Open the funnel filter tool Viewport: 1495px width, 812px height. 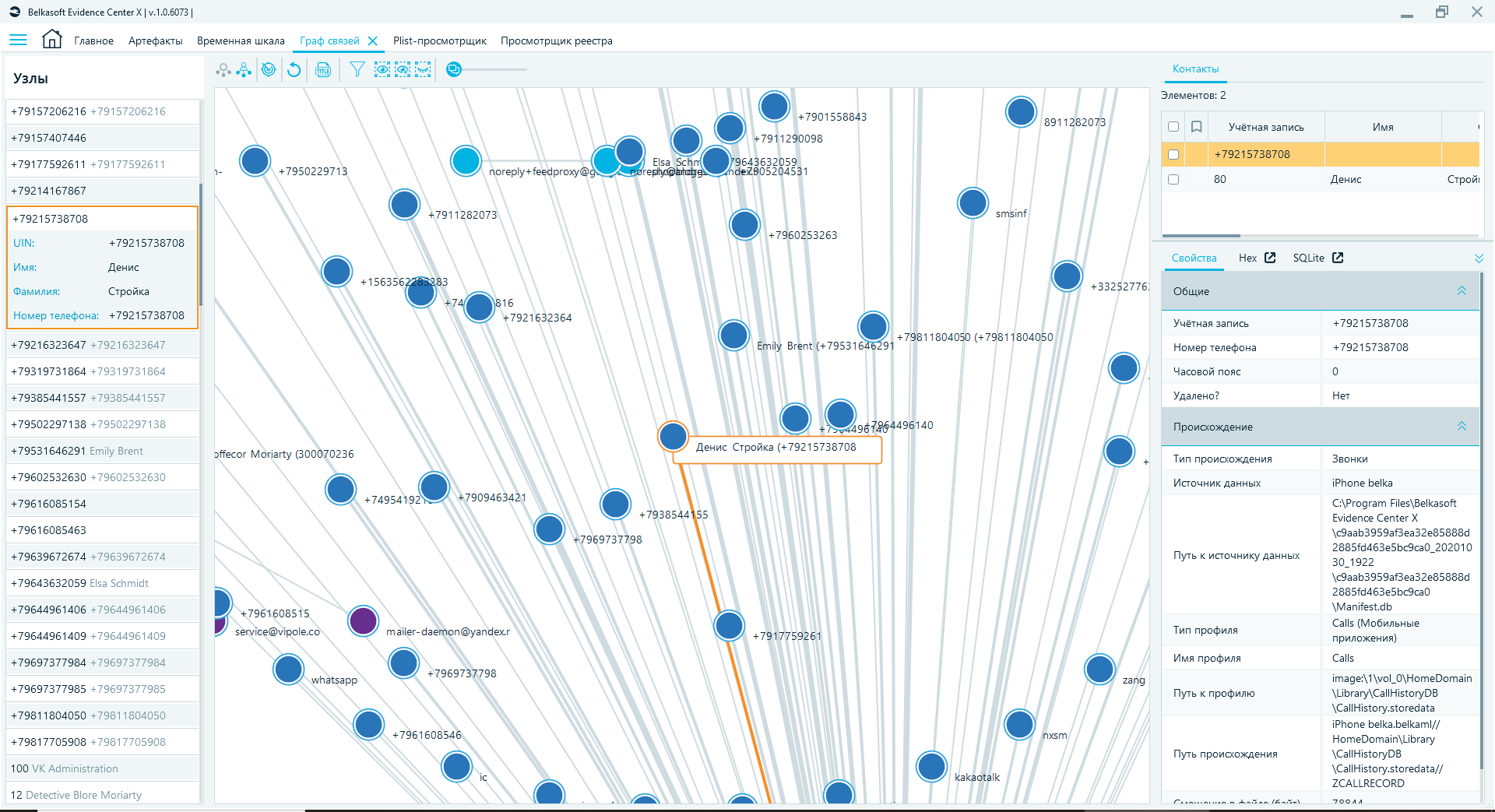357,70
